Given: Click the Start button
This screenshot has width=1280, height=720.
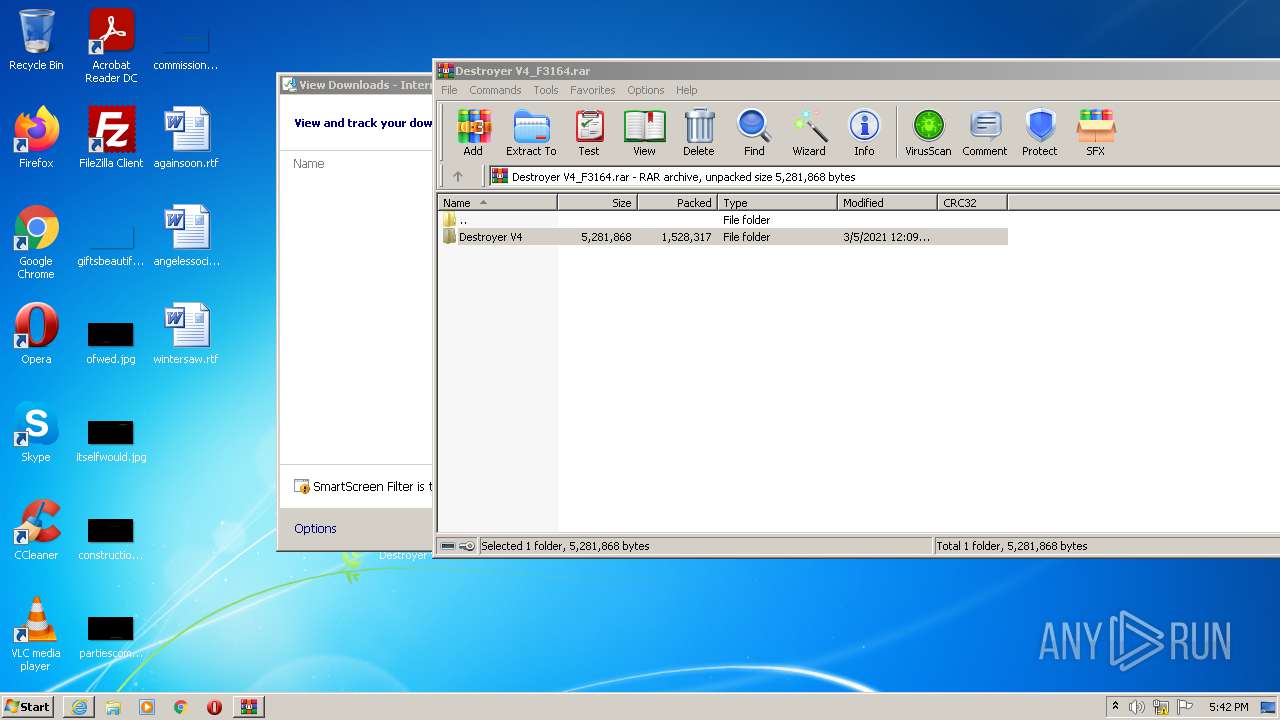Looking at the screenshot, I should [x=28, y=706].
